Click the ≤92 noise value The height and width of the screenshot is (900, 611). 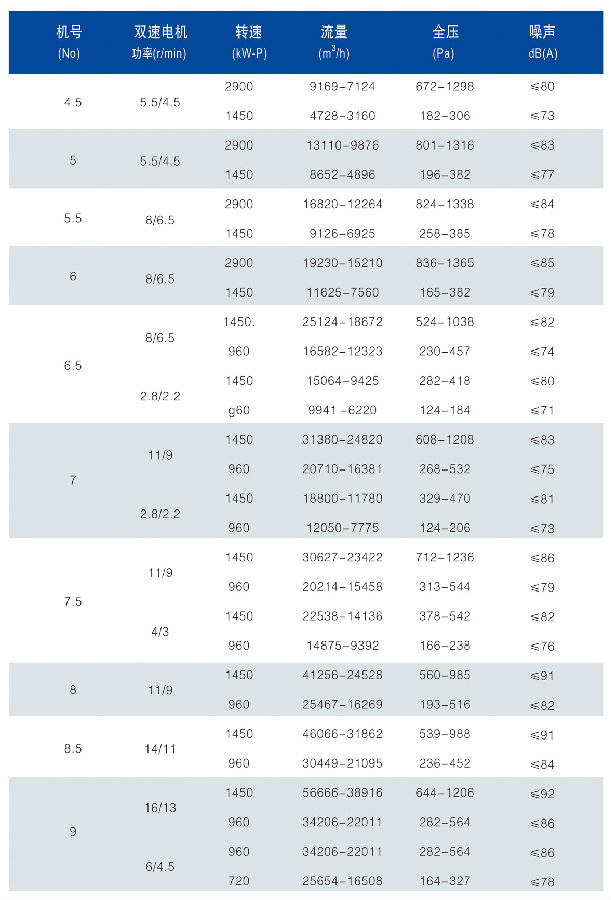543,792
